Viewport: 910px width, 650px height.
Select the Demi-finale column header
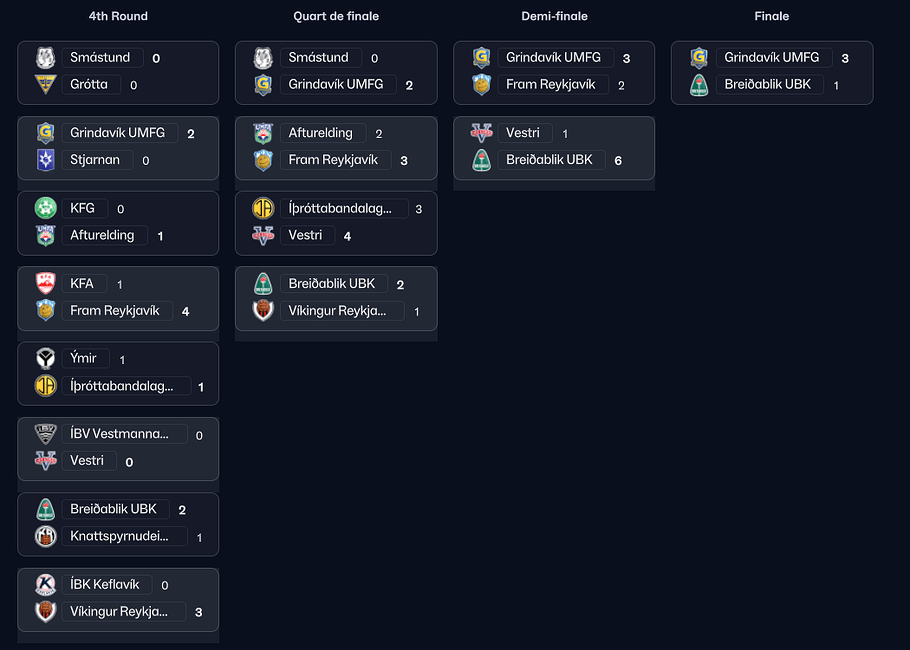554,16
